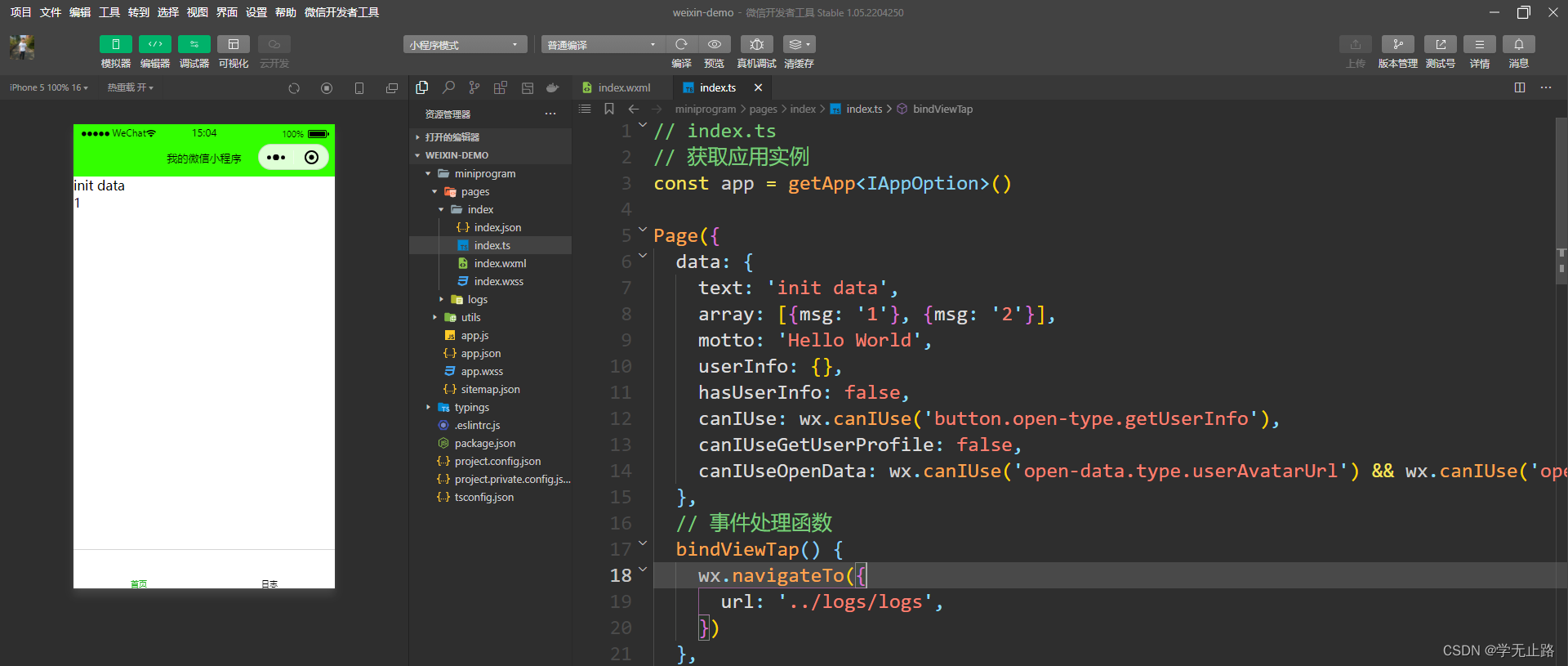Click the 日志 tab in simulator

(x=269, y=582)
